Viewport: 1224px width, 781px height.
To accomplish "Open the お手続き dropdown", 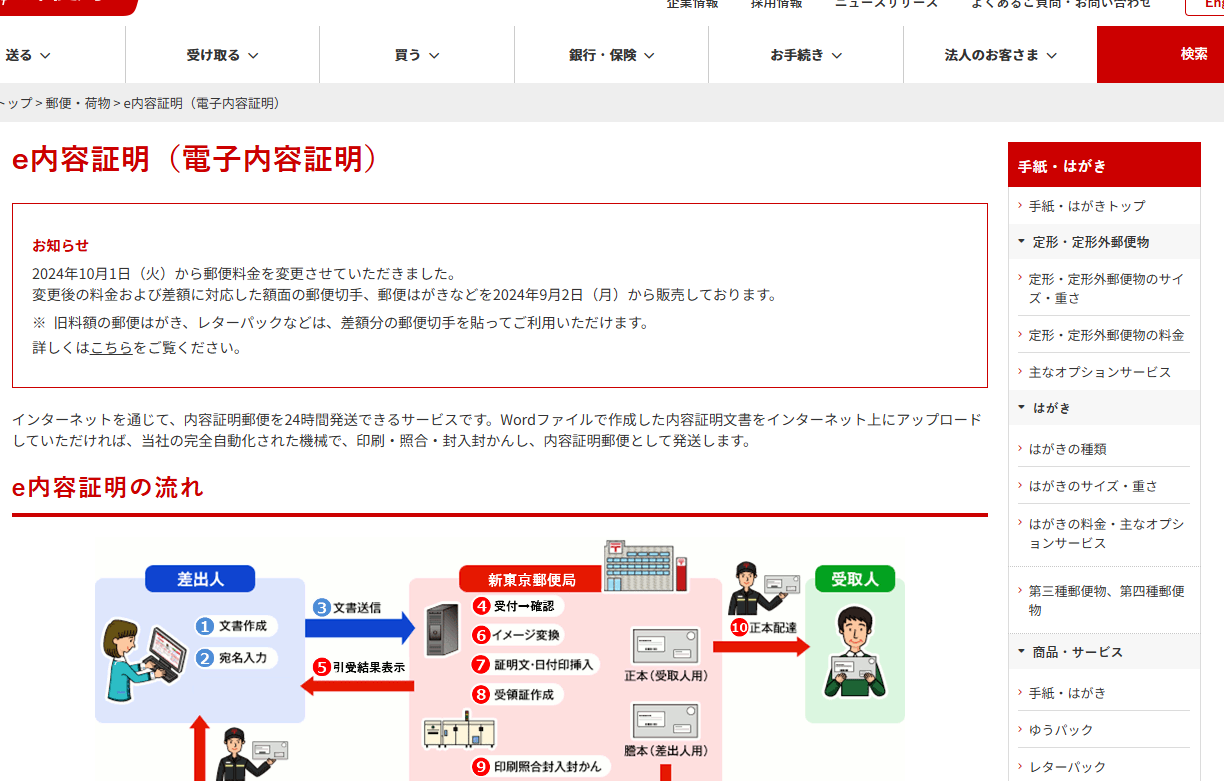I will [x=806, y=55].
